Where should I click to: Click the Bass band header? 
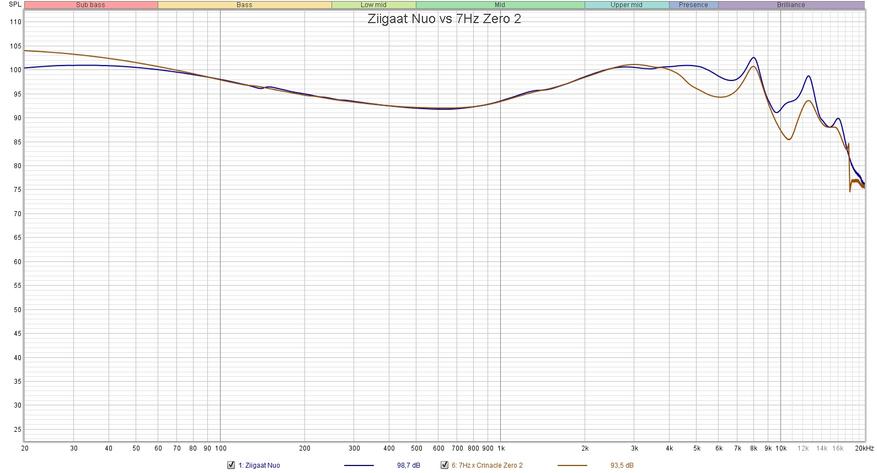(244, 5)
